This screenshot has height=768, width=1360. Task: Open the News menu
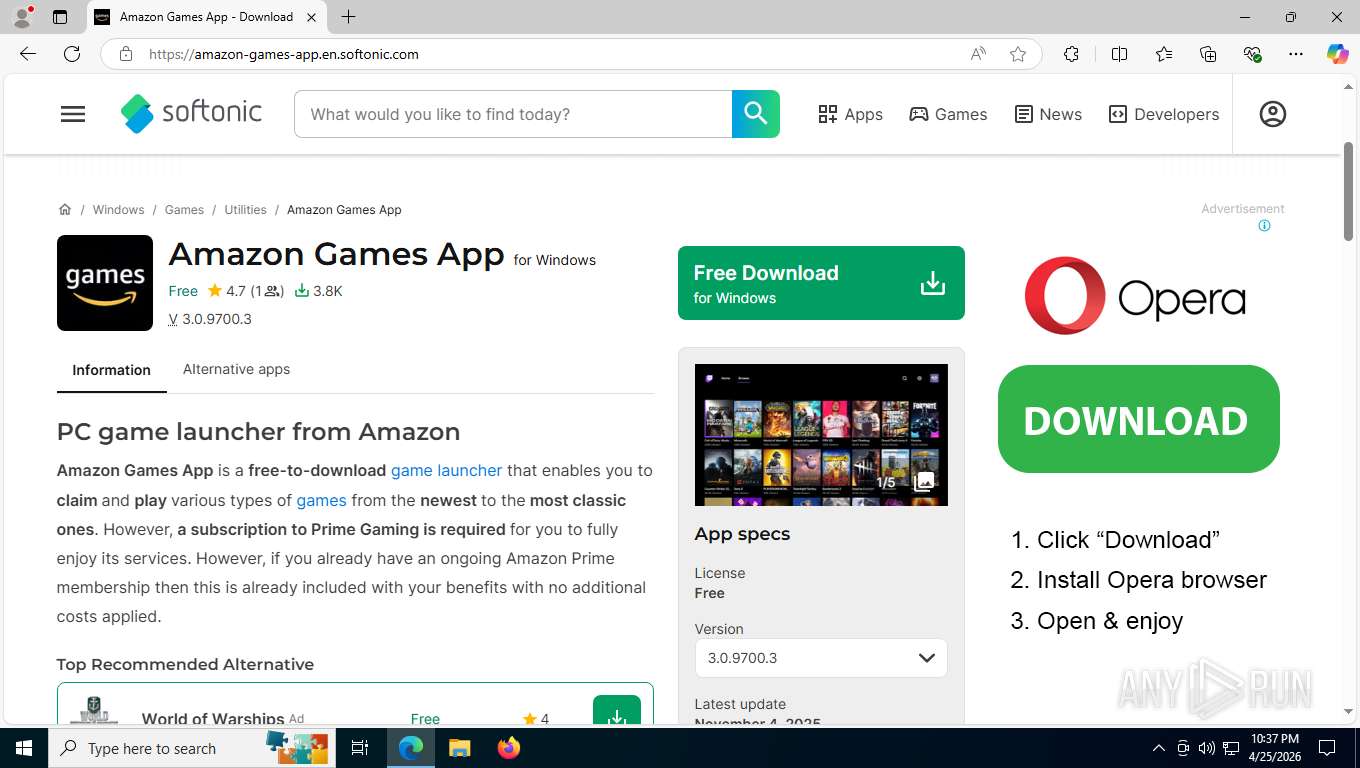(1048, 114)
